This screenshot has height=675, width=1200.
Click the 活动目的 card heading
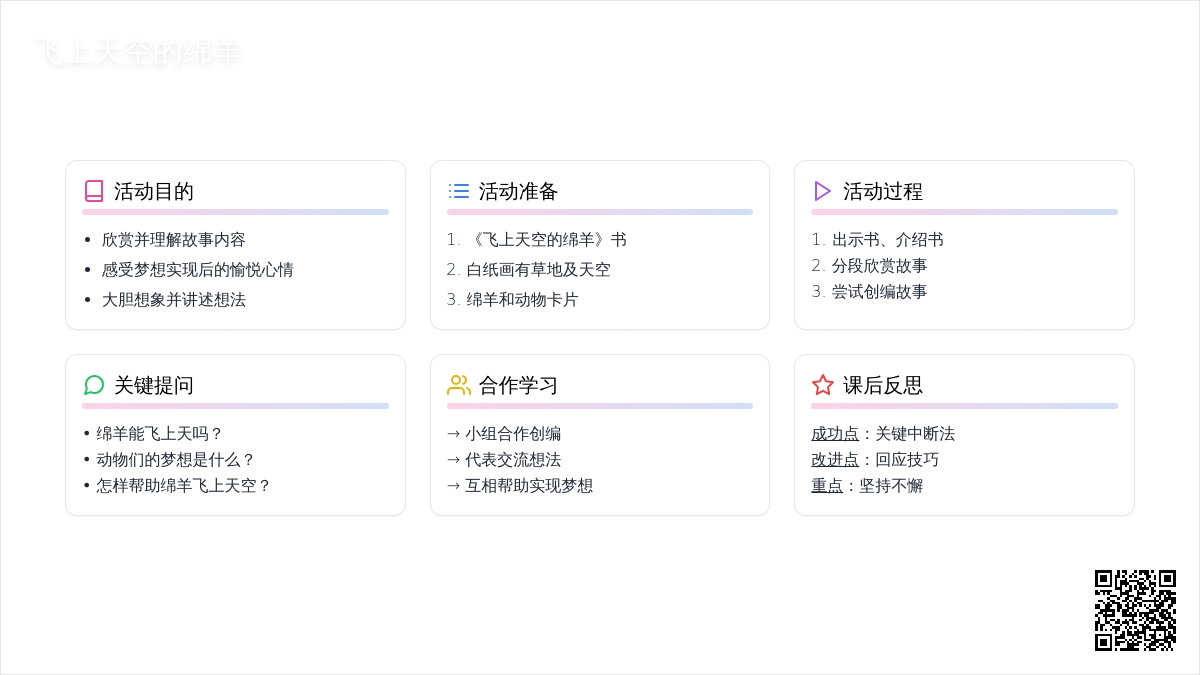click(x=154, y=191)
